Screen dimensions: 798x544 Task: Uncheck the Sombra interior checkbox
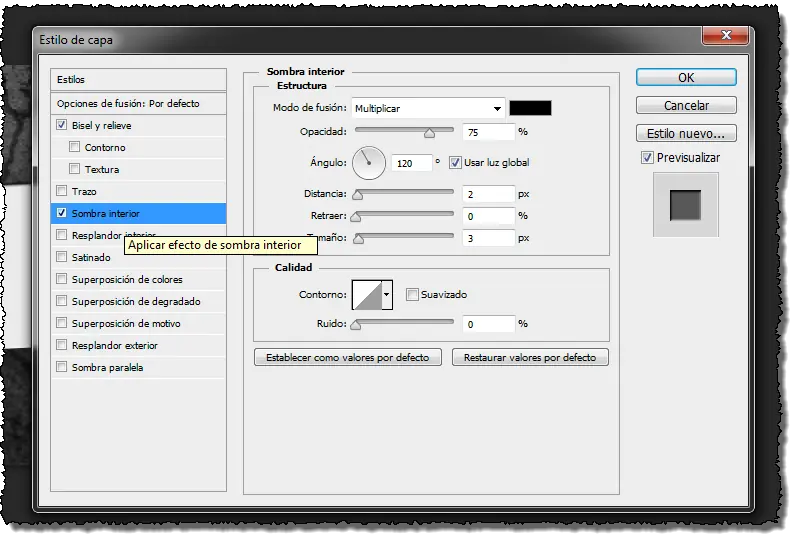tap(62, 213)
